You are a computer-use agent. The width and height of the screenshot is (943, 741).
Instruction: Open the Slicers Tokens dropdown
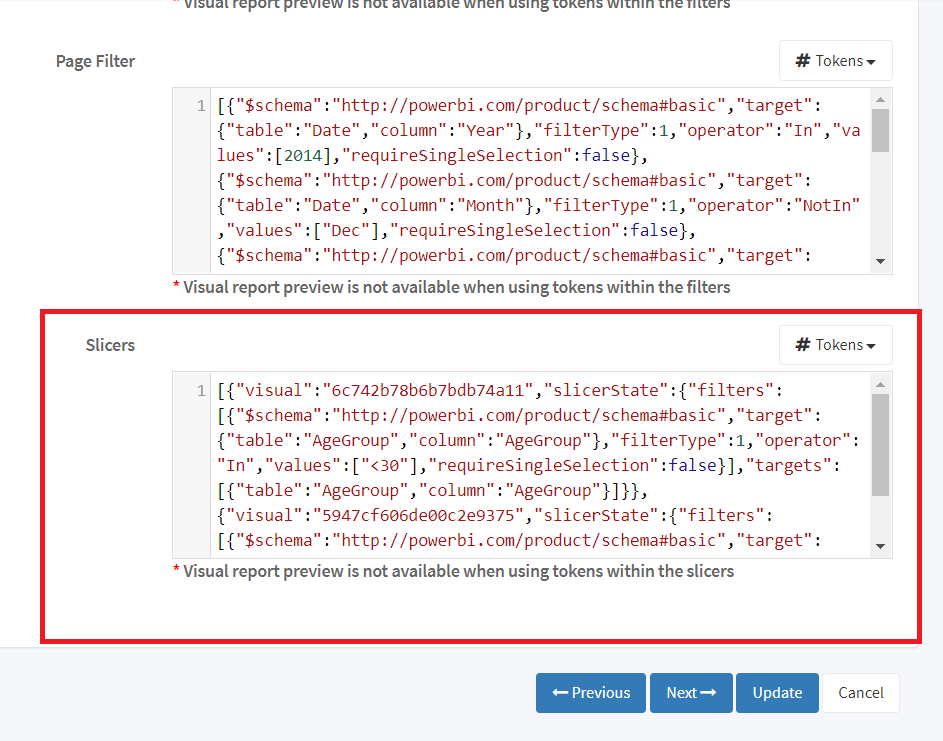(835, 345)
